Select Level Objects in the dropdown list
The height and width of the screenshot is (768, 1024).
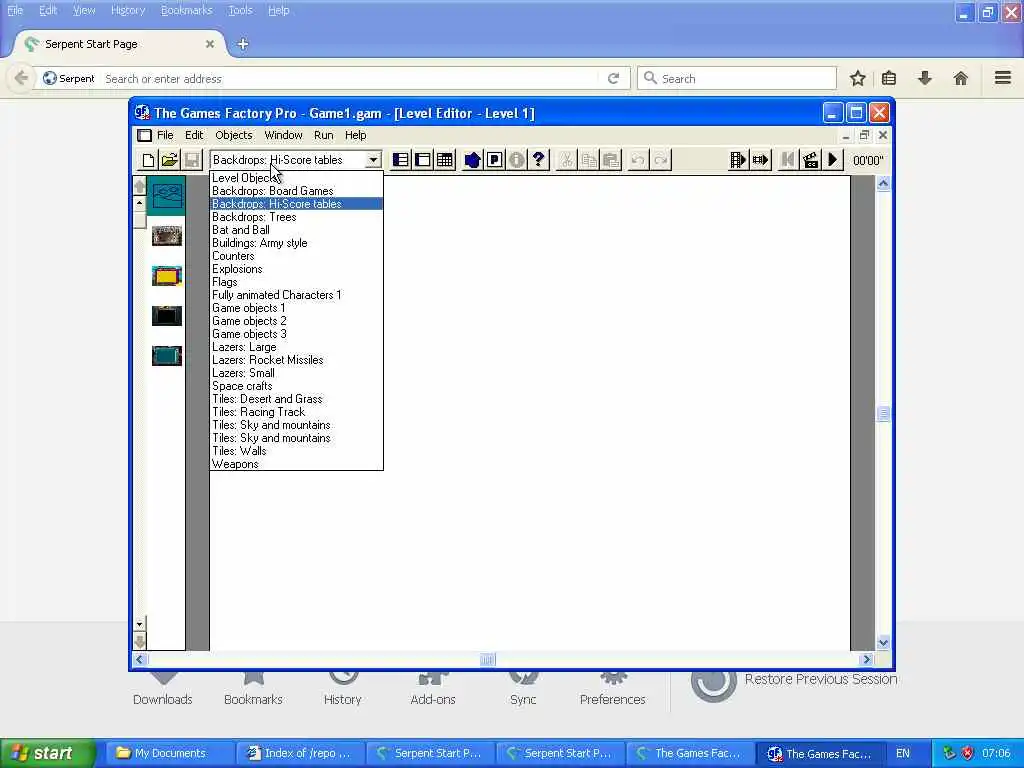click(x=296, y=178)
